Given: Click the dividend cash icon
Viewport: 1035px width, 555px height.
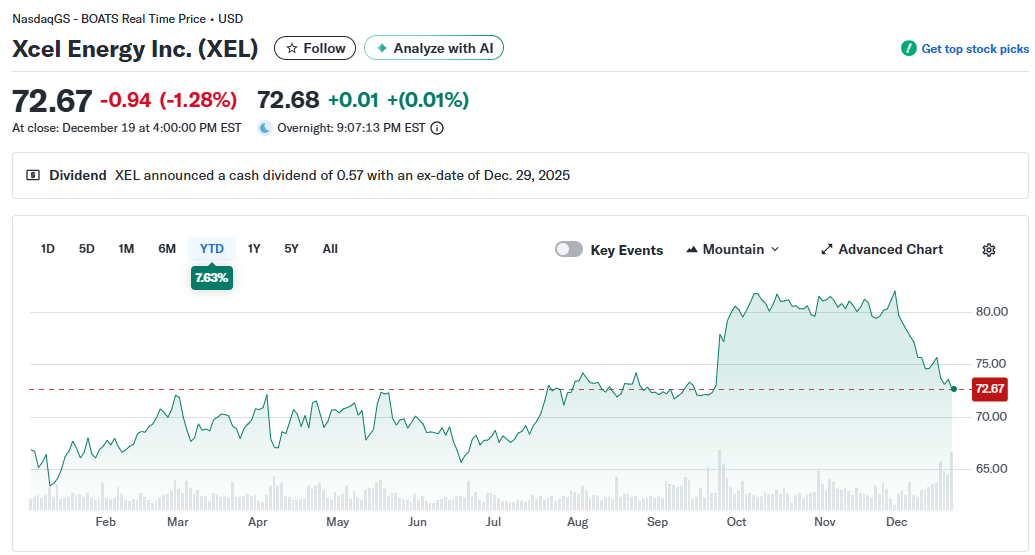Looking at the screenshot, I should coord(33,175).
